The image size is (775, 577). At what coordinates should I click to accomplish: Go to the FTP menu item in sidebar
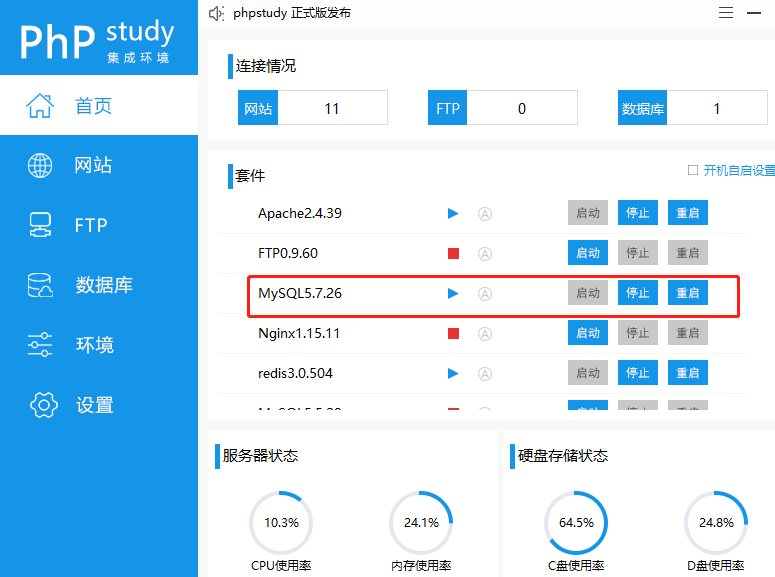tap(91, 225)
